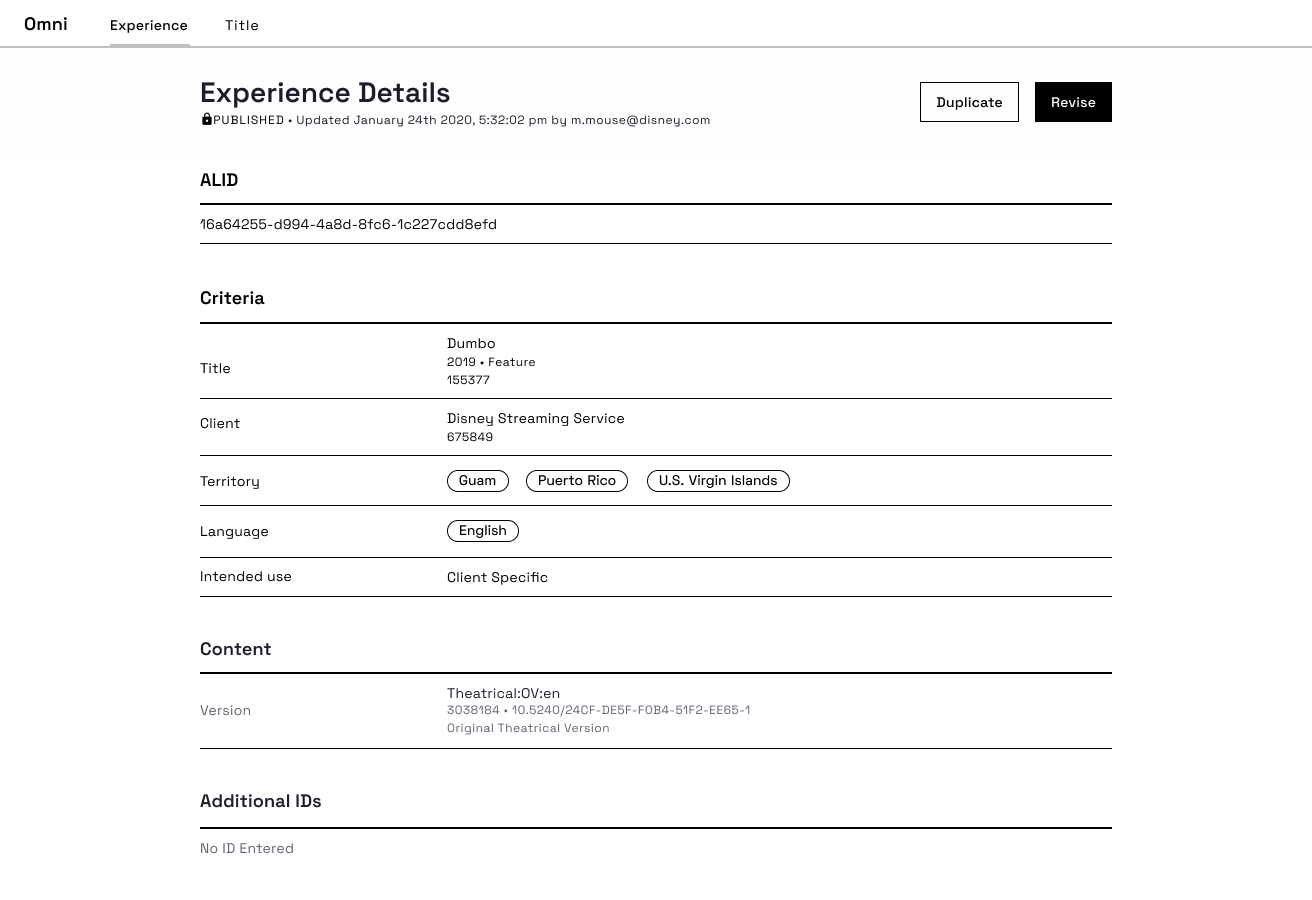Click the ALID value 16a64255-d994
1312x900 pixels.
348,224
